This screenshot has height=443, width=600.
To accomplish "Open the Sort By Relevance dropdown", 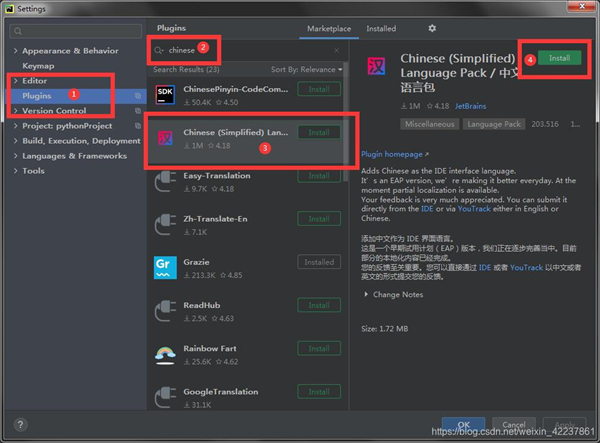I will click(x=306, y=69).
